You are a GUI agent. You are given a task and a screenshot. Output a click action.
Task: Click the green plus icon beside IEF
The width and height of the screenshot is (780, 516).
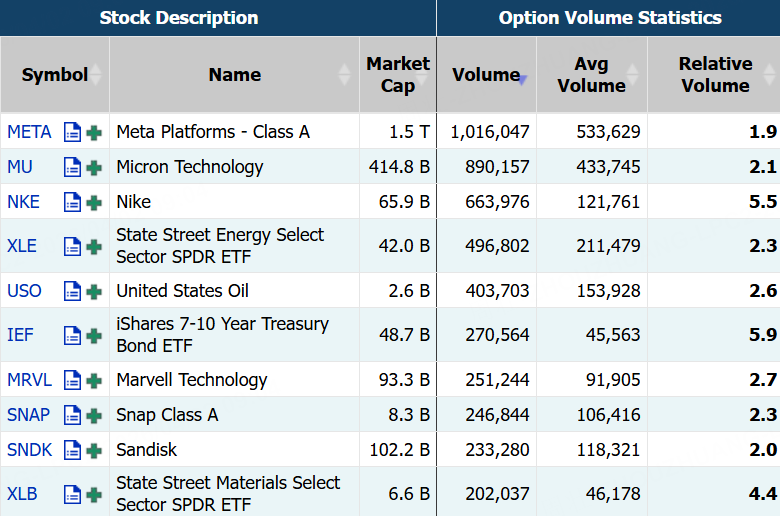point(94,335)
